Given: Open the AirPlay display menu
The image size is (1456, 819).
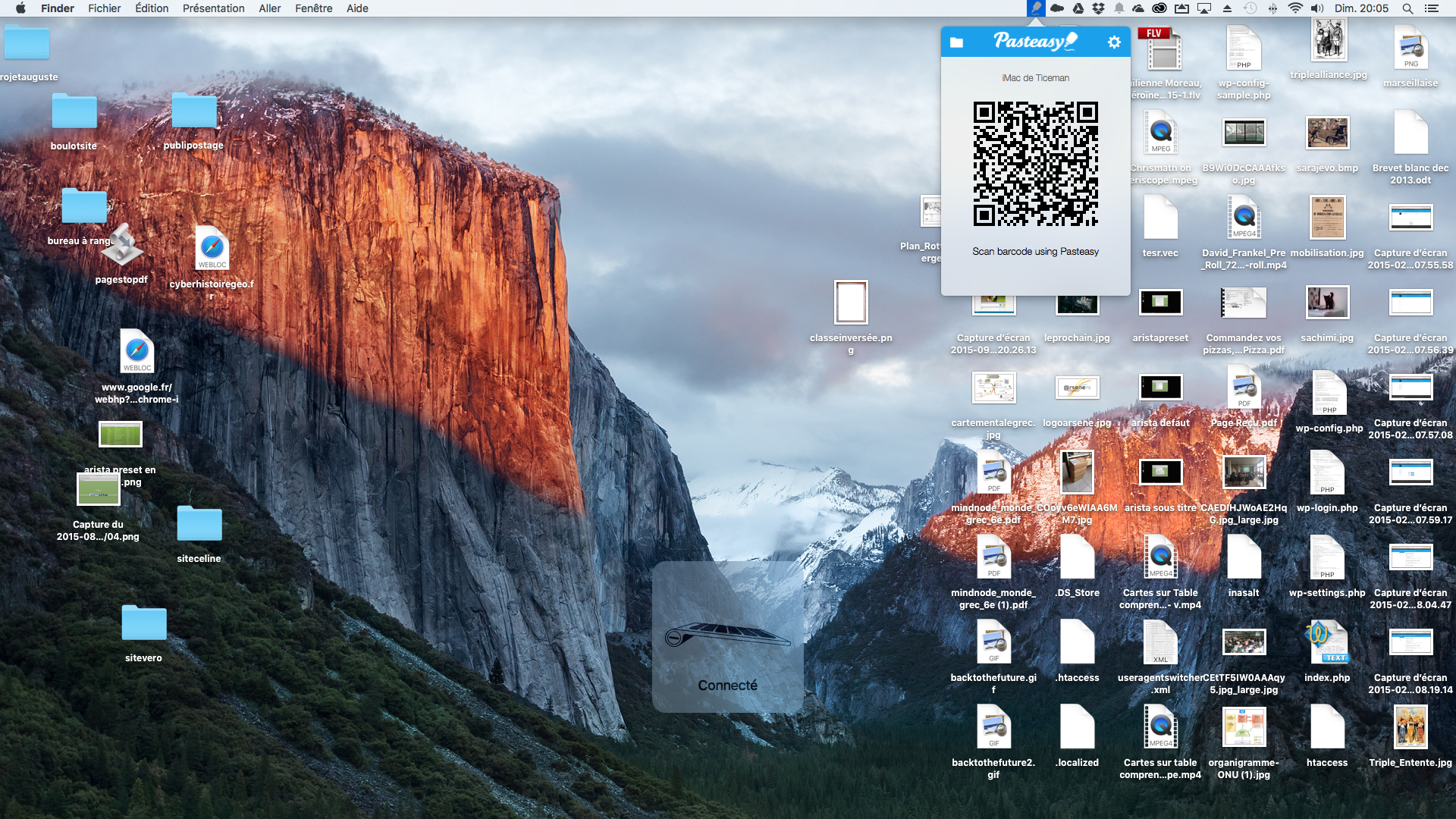Looking at the screenshot, I should pos(1204,8).
